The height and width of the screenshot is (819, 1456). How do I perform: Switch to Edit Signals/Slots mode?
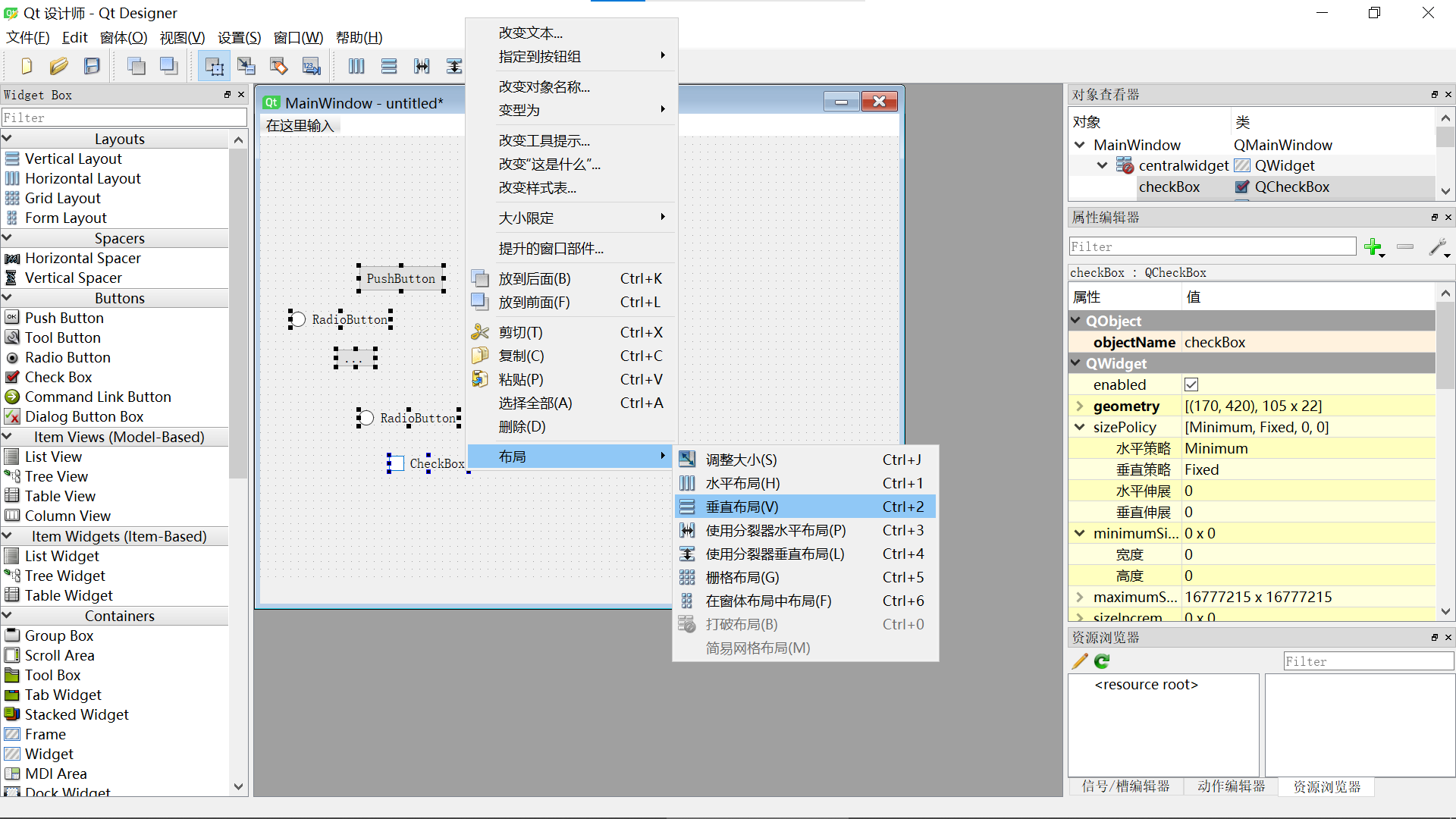pos(246,66)
